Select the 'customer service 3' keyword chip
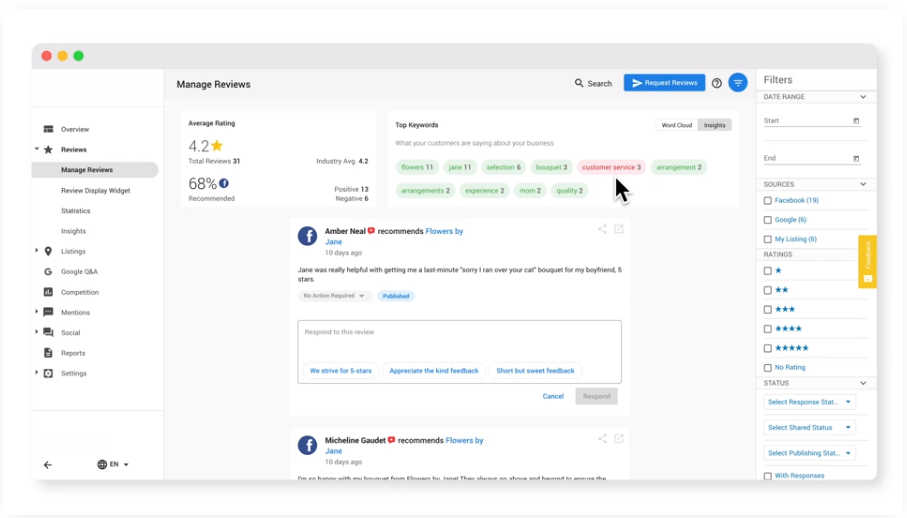907x518 pixels. tap(611, 167)
